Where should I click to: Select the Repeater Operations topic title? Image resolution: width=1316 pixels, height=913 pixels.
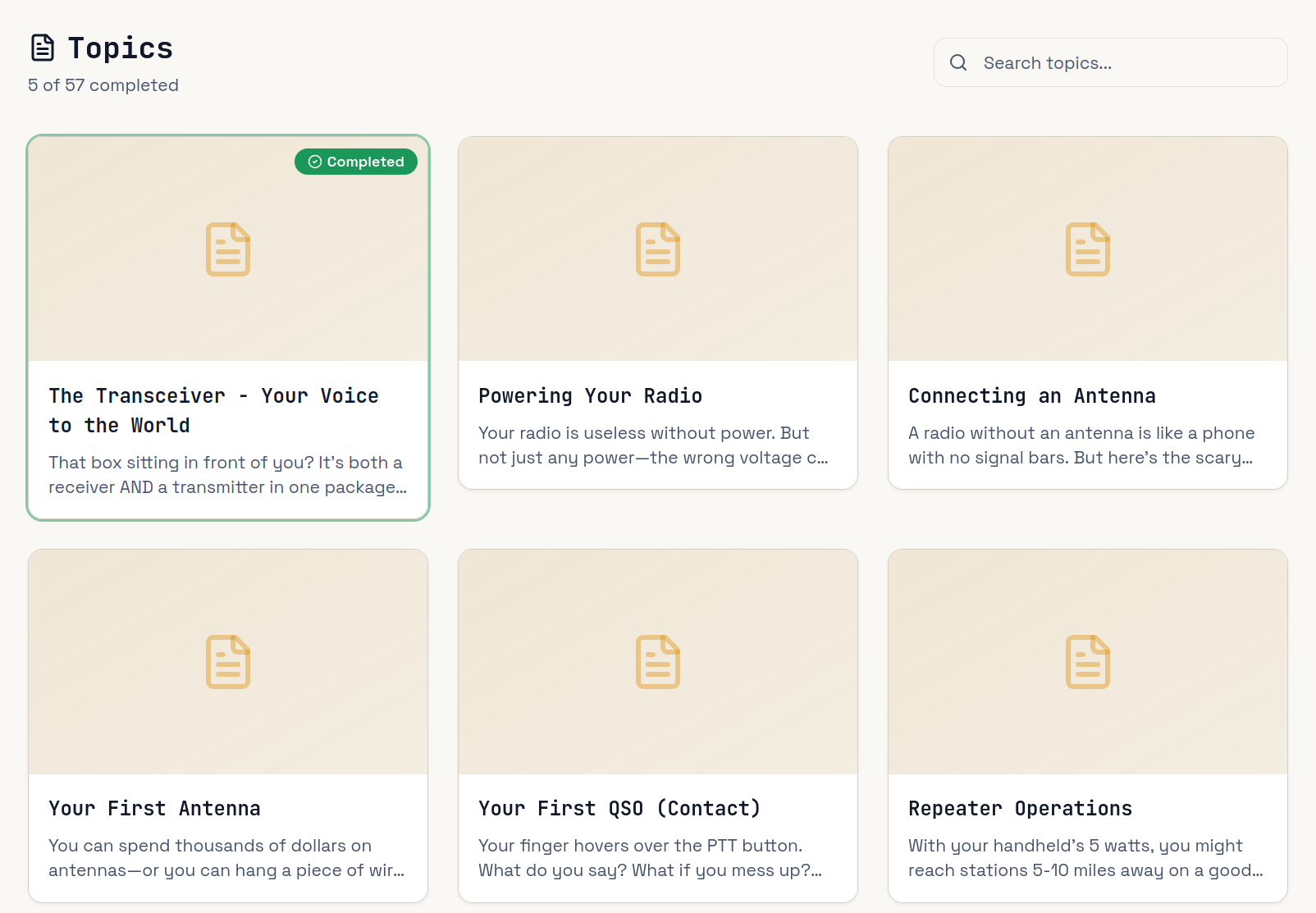click(x=1020, y=808)
